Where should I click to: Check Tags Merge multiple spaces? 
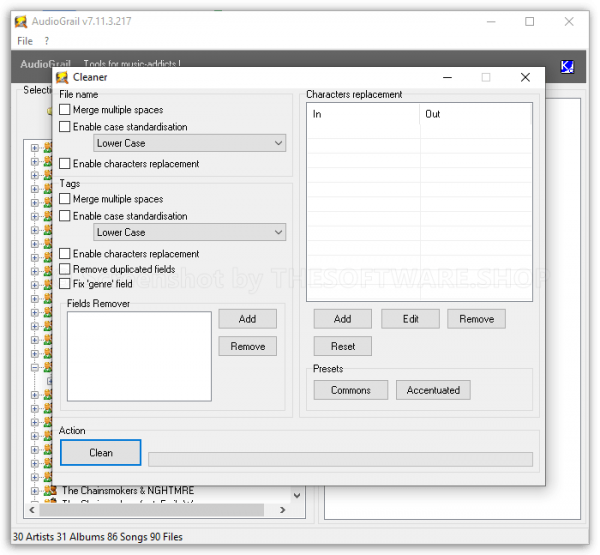click(65, 199)
